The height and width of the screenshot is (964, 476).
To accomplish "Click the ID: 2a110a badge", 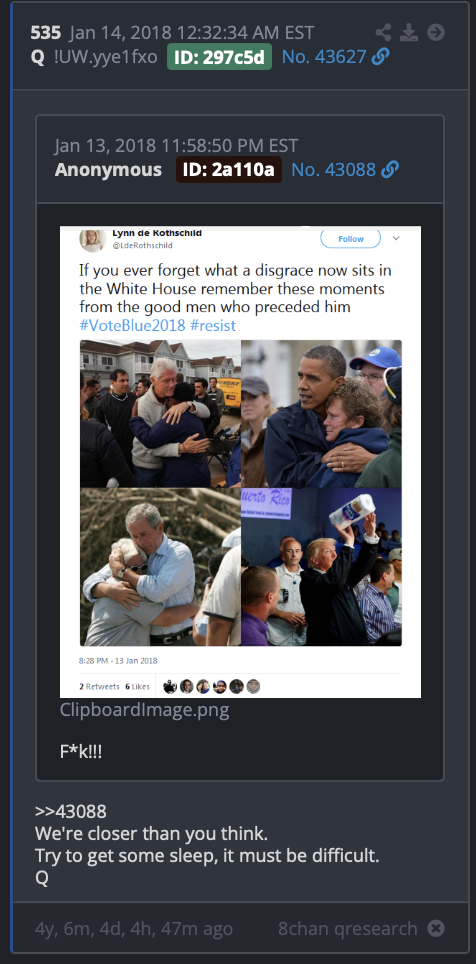I will pos(229,169).
